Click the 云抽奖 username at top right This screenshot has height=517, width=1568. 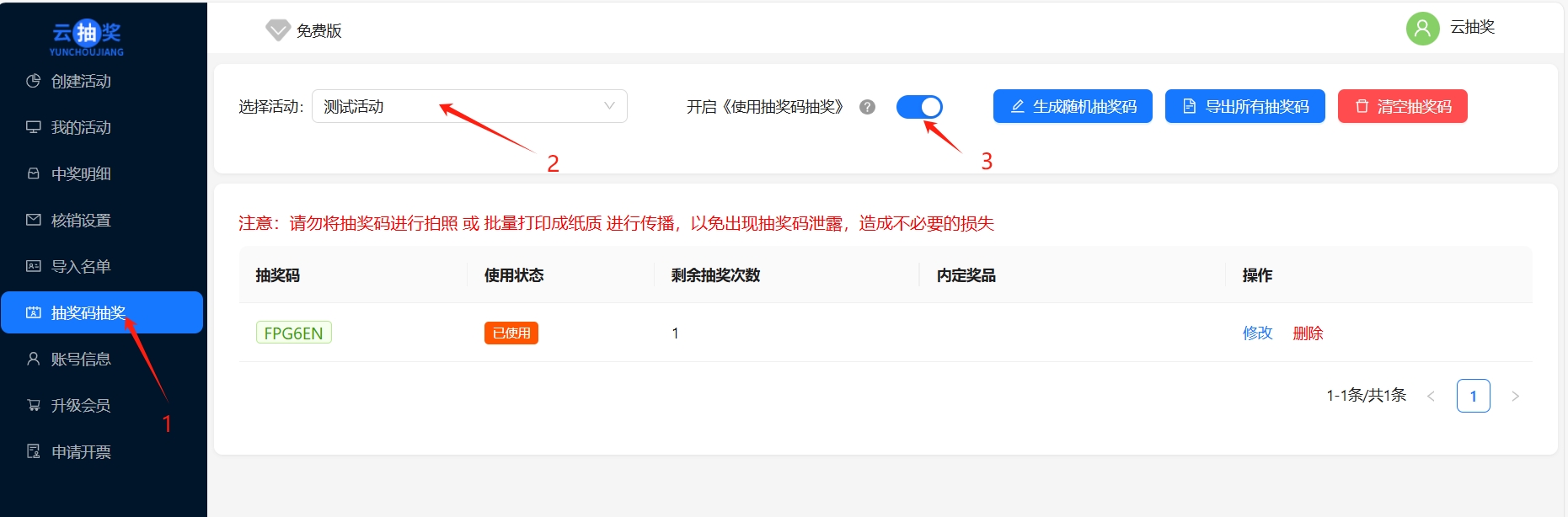pos(1472,27)
